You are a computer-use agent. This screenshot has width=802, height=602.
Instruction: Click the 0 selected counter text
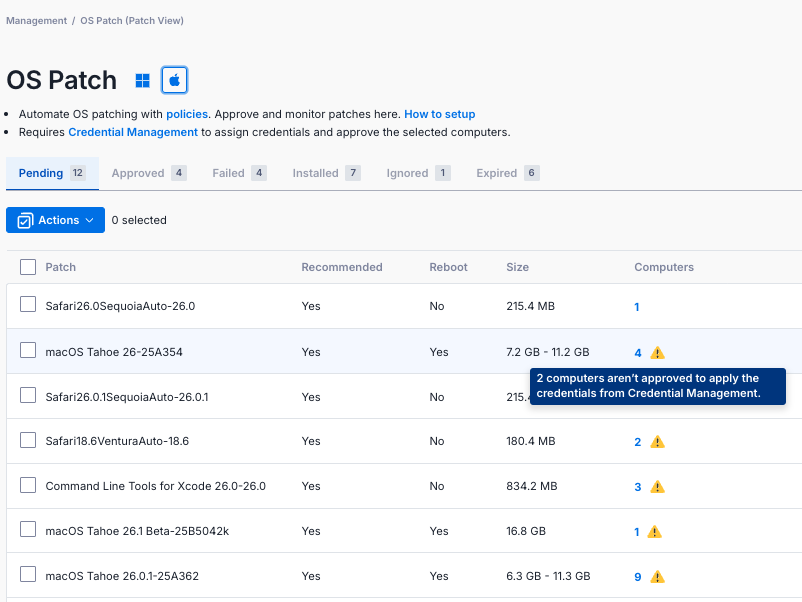tap(139, 220)
